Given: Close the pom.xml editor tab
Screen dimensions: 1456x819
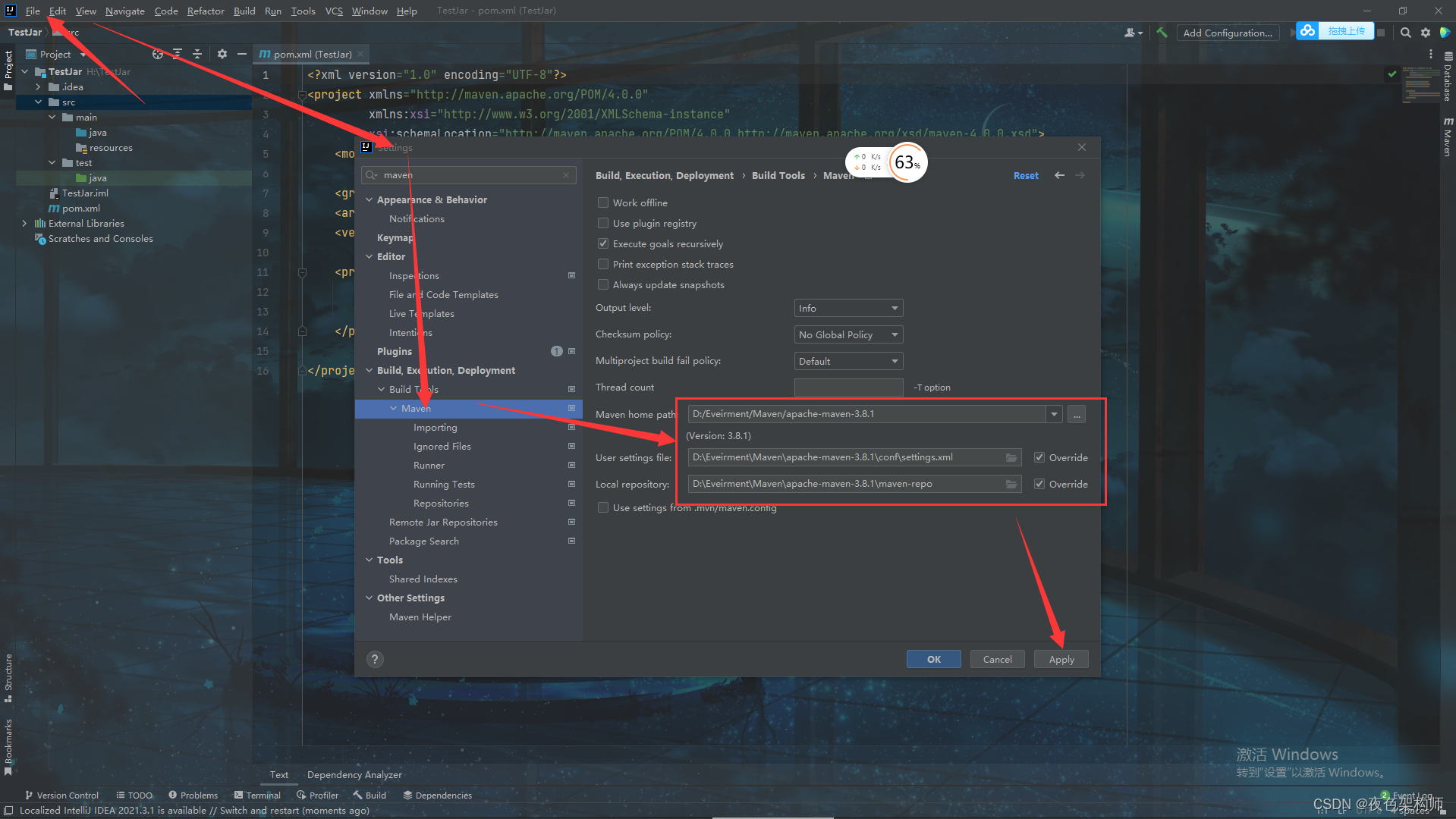Looking at the screenshot, I should (x=361, y=54).
